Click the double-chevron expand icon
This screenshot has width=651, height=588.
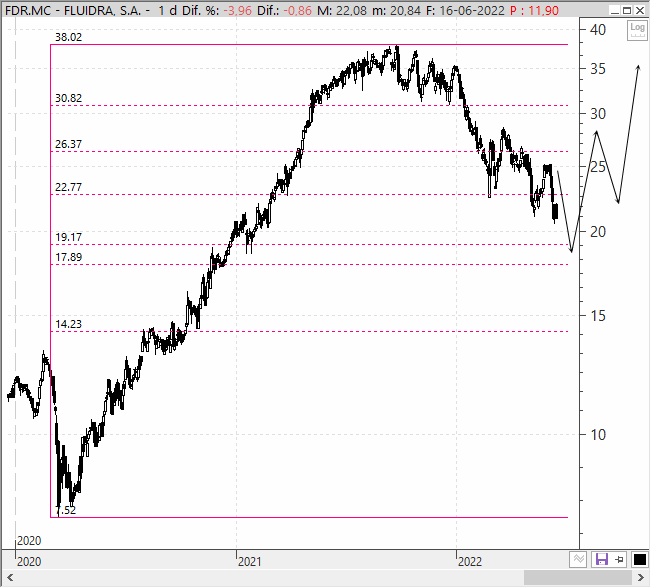[x=578, y=559]
